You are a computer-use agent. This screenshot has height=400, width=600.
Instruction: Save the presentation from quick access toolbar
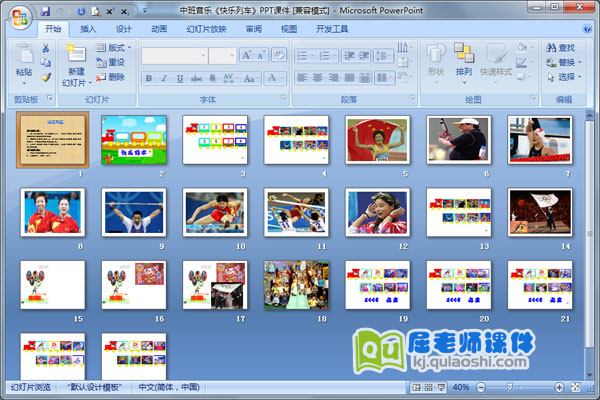point(45,11)
